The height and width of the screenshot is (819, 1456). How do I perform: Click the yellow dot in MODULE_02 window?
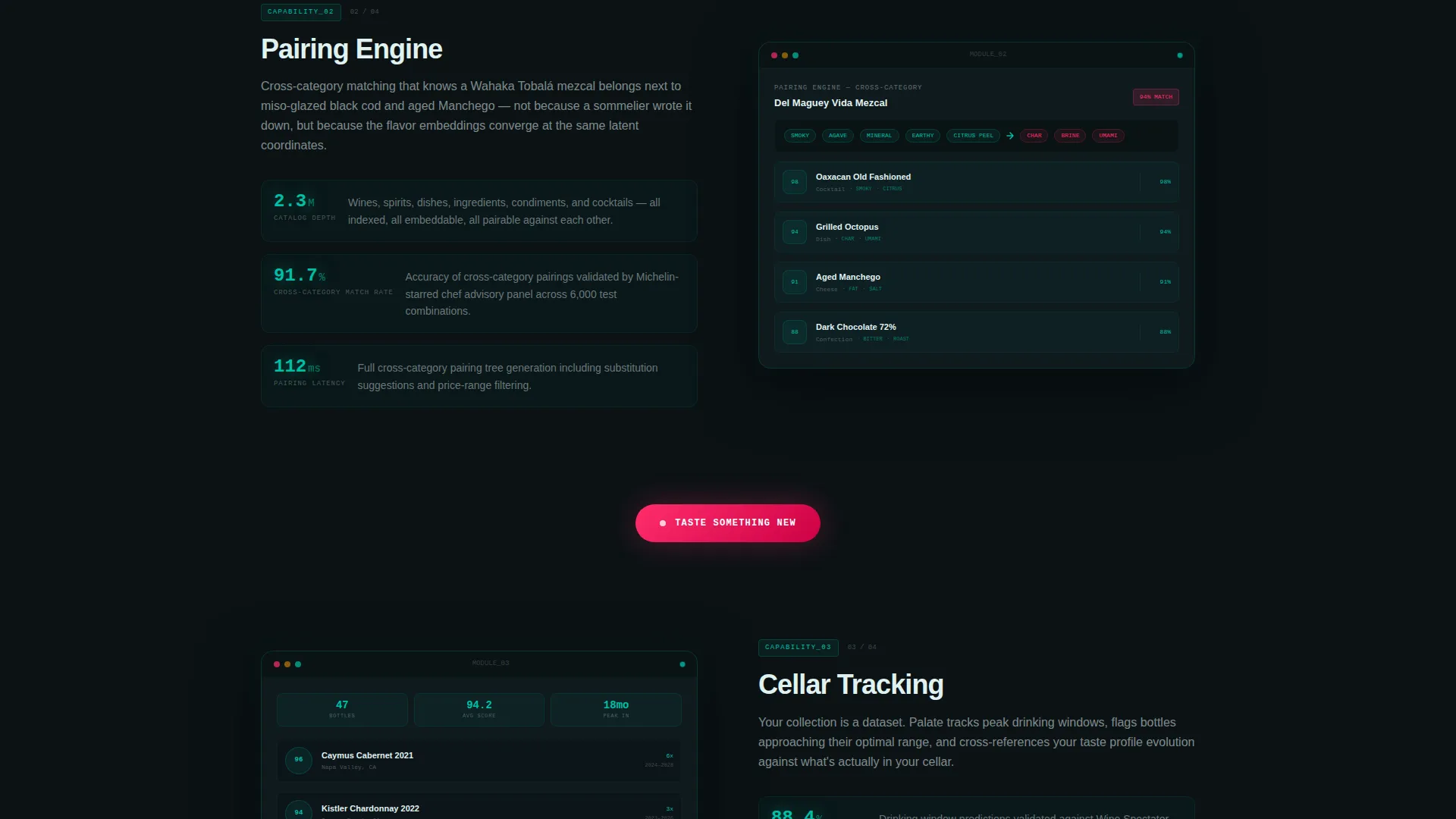click(785, 55)
